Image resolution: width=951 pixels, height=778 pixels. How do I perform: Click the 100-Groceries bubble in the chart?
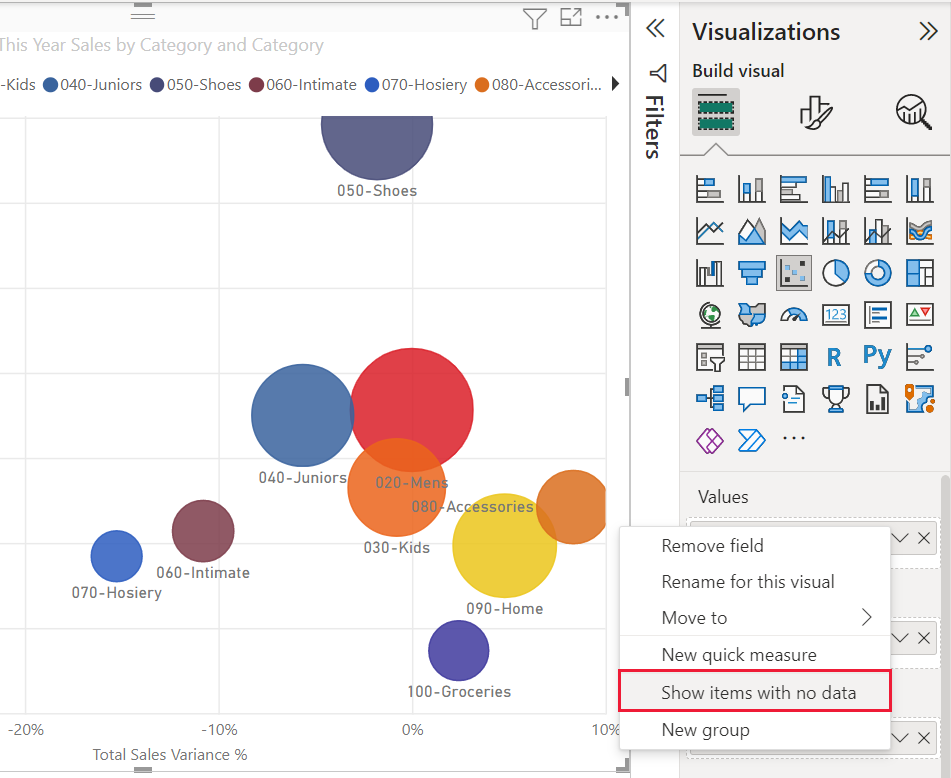click(458, 650)
